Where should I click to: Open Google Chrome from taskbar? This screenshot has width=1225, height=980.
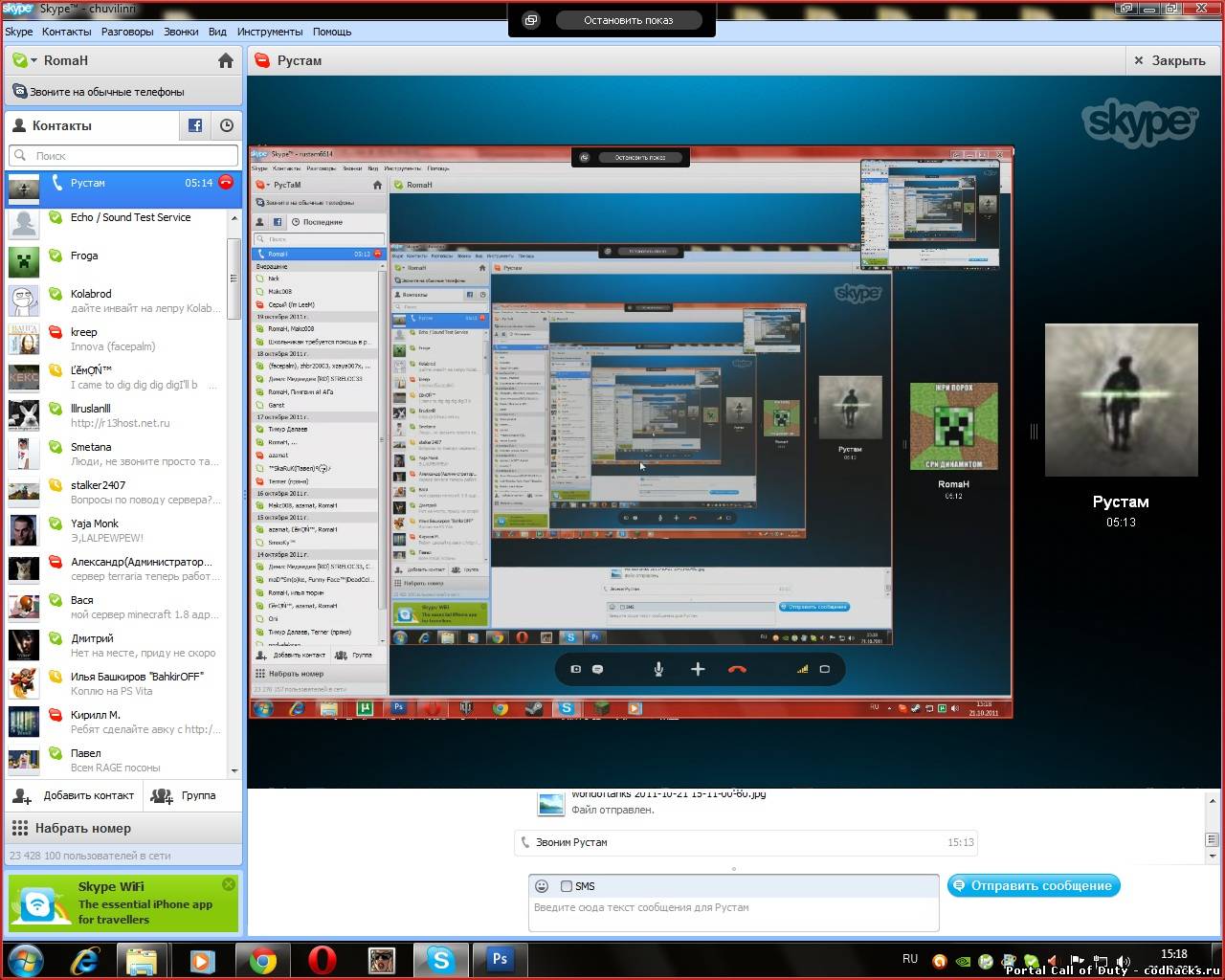pyautogui.click(x=262, y=960)
